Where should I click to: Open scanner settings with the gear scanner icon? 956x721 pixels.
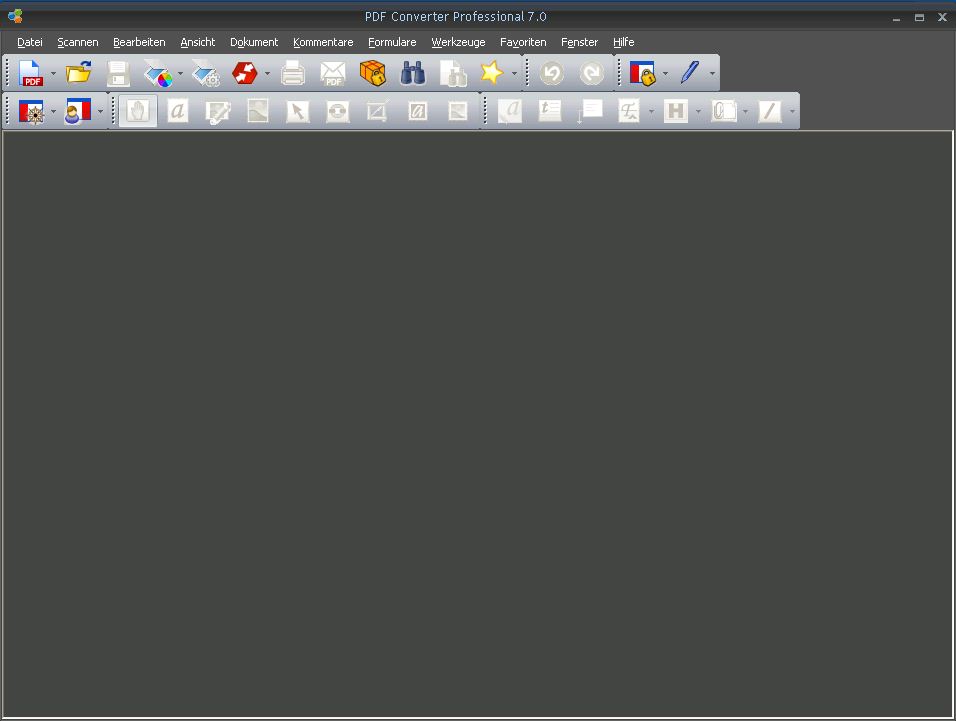[206, 73]
